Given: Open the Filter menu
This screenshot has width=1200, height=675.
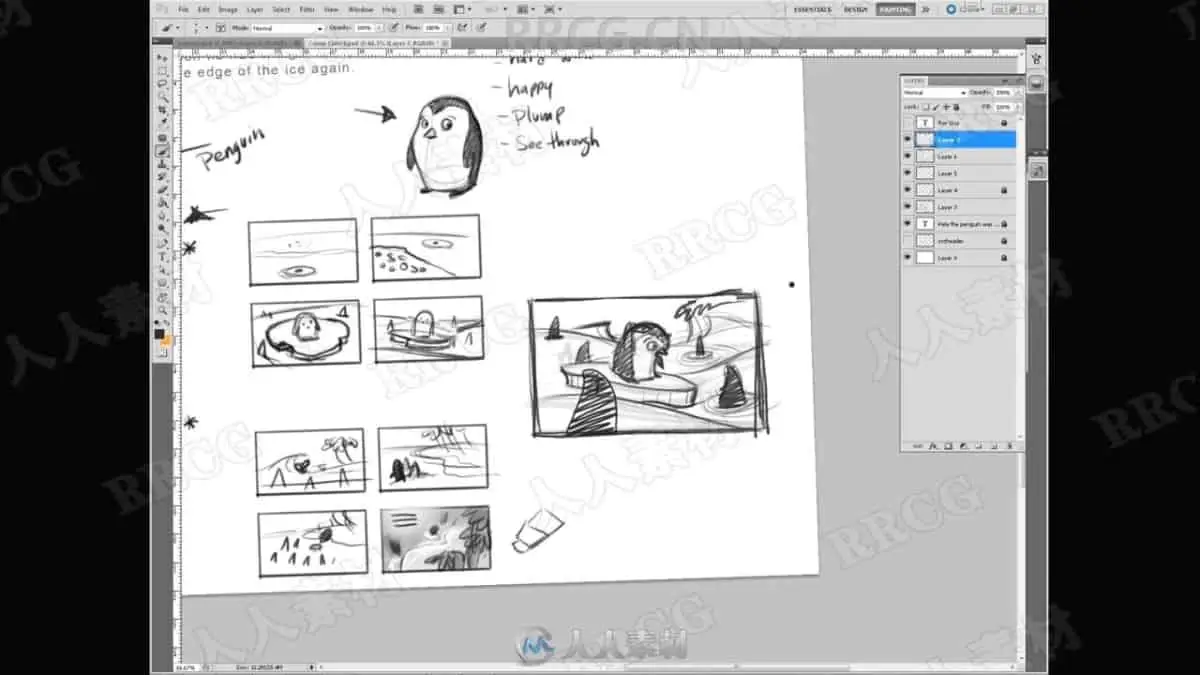Looking at the screenshot, I should point(307,9).
